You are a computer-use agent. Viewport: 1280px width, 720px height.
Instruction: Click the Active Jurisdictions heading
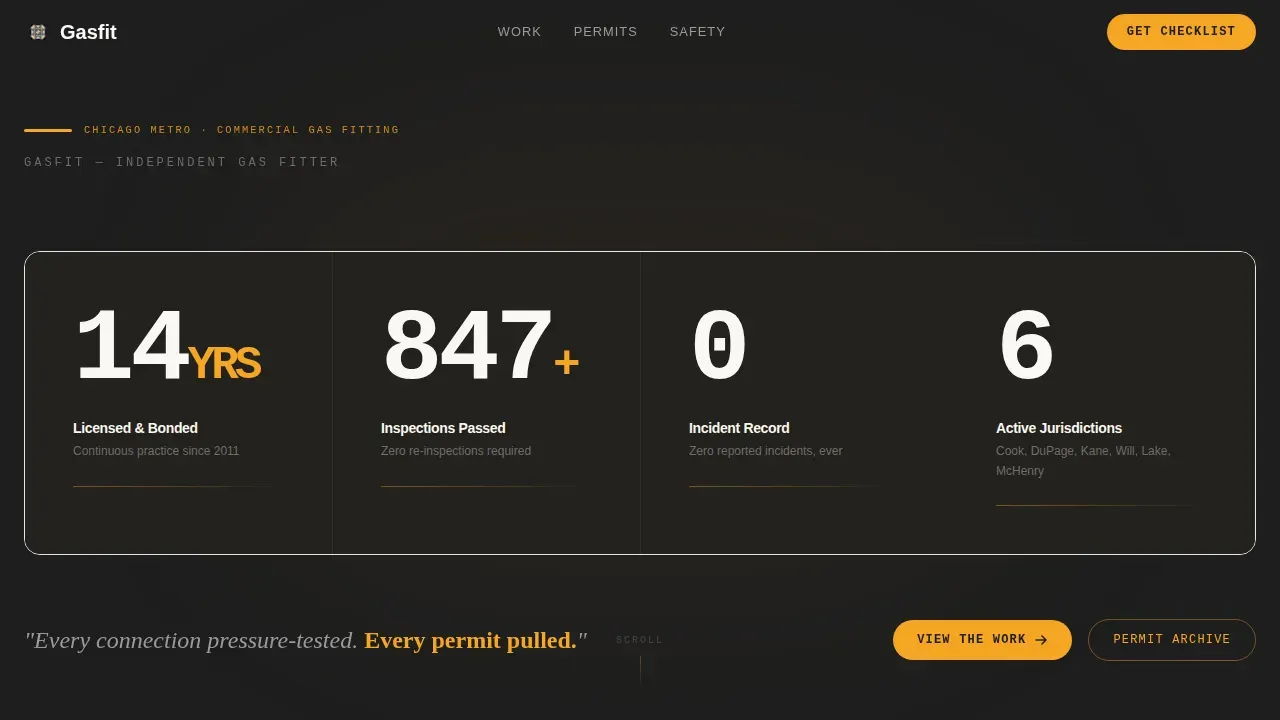click(x=1059, y=428)
